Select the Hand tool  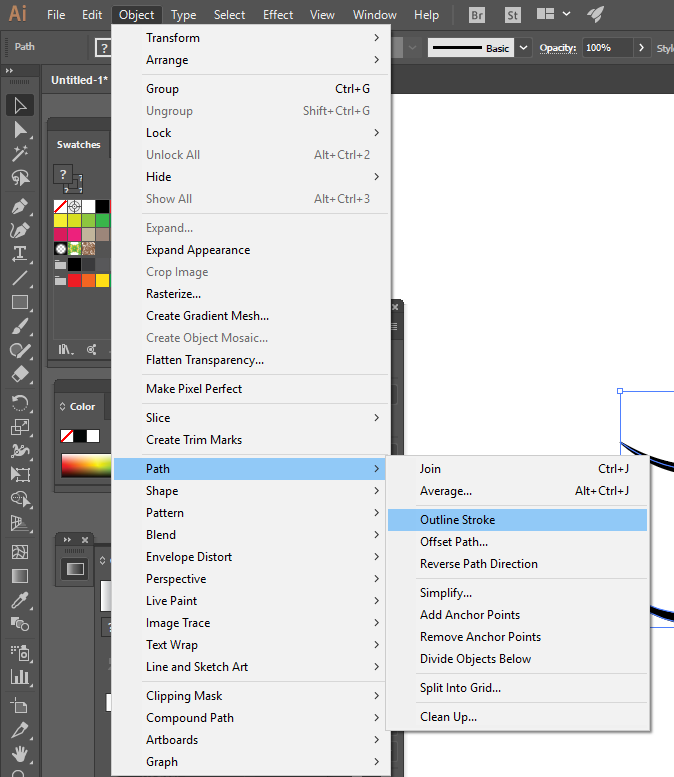(x=20, y=754)
